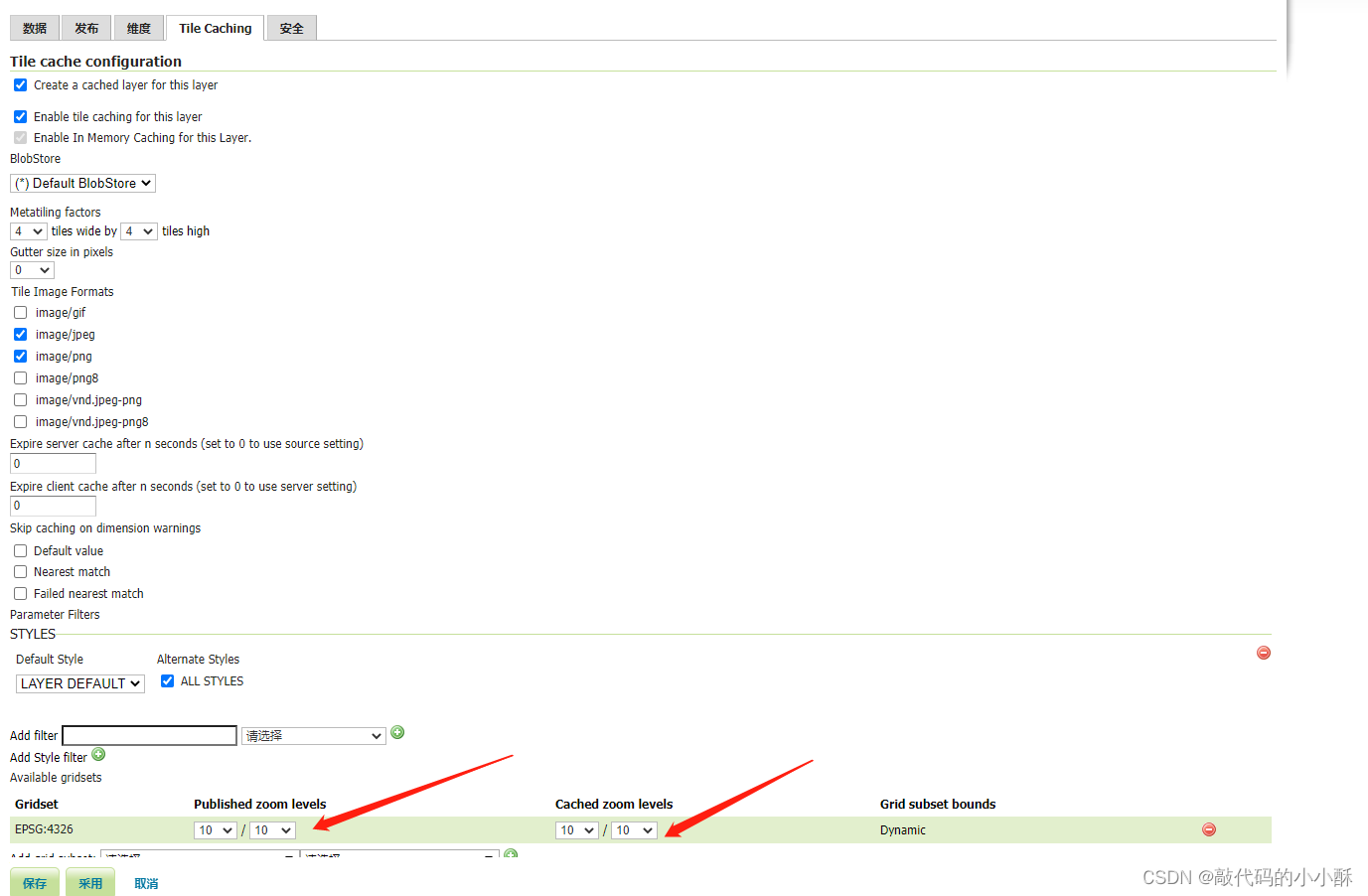Open metatiling tiles wide dropdown
The image size is (1368, 896).
[29, 231]
